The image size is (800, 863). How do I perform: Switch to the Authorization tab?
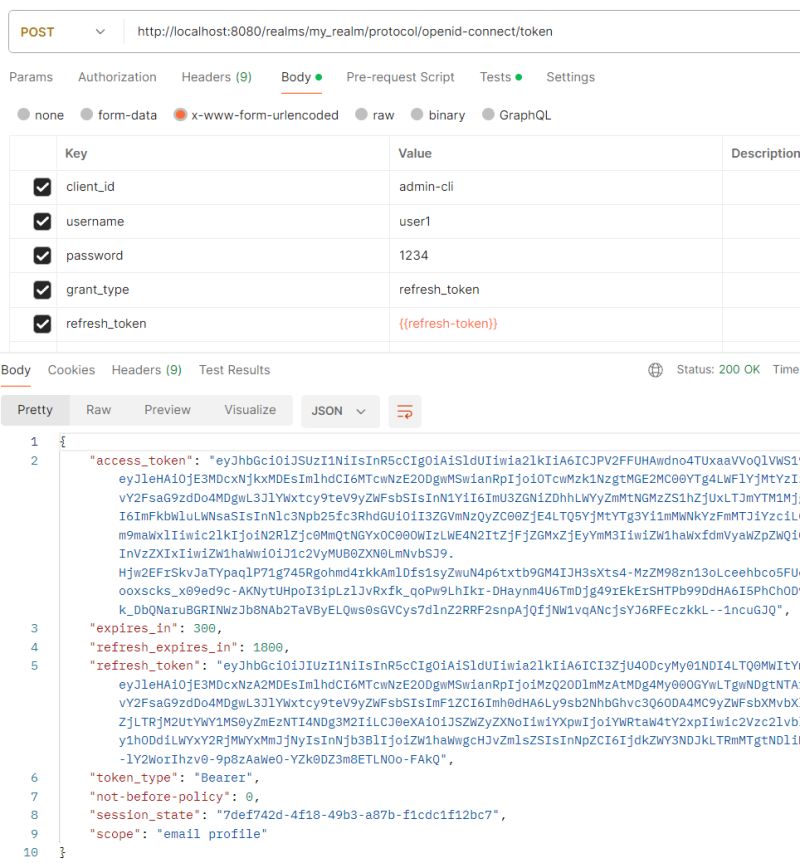(117, 76)
